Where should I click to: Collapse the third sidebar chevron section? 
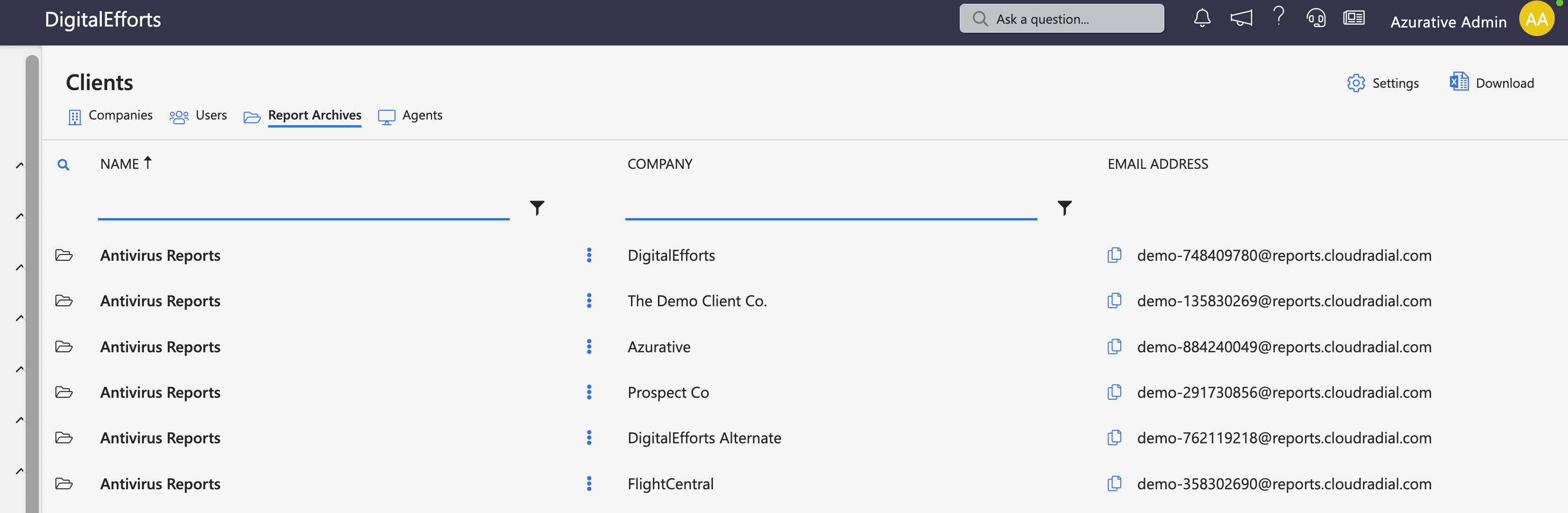coord(19,267)
